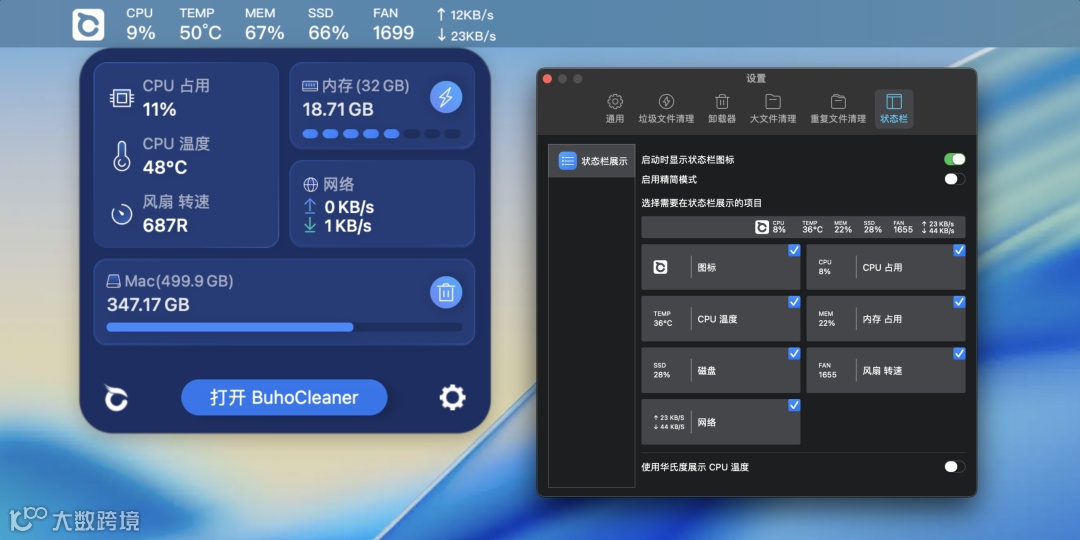Open the 大文件清理 settings tab

pyautogui.click(x=773, y=110)
